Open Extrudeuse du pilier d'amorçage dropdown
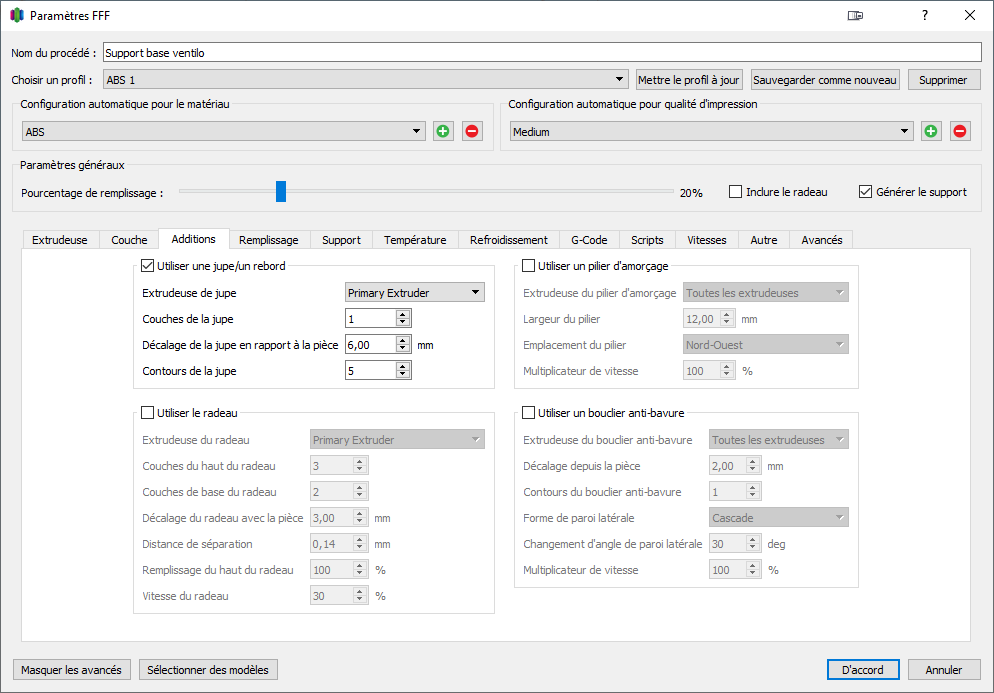The width and height of the screenshot is (994, 693). pos(765,292)
